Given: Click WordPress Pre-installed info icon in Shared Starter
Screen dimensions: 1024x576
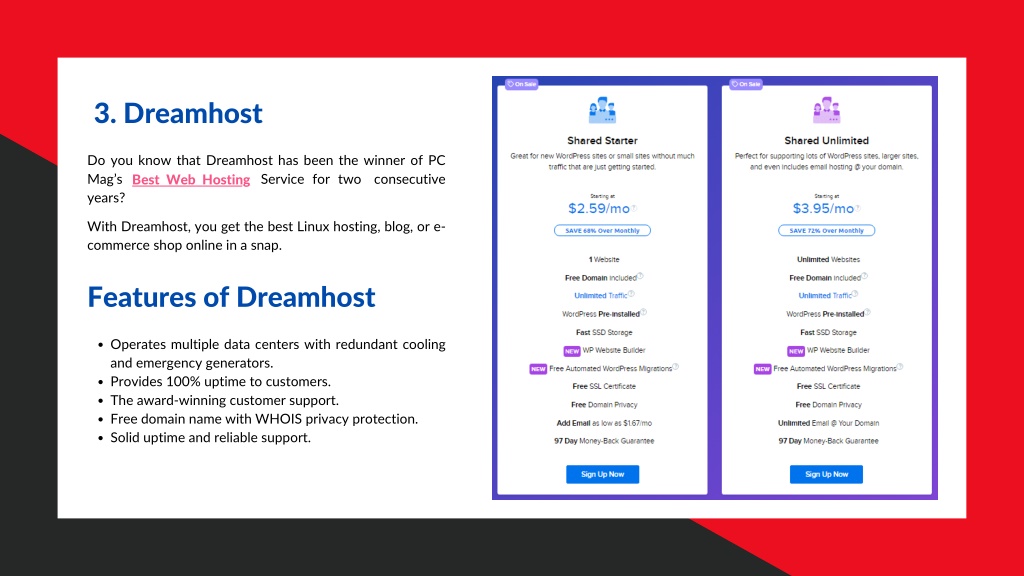Looking at the screenshot, I should pos(643,312).
